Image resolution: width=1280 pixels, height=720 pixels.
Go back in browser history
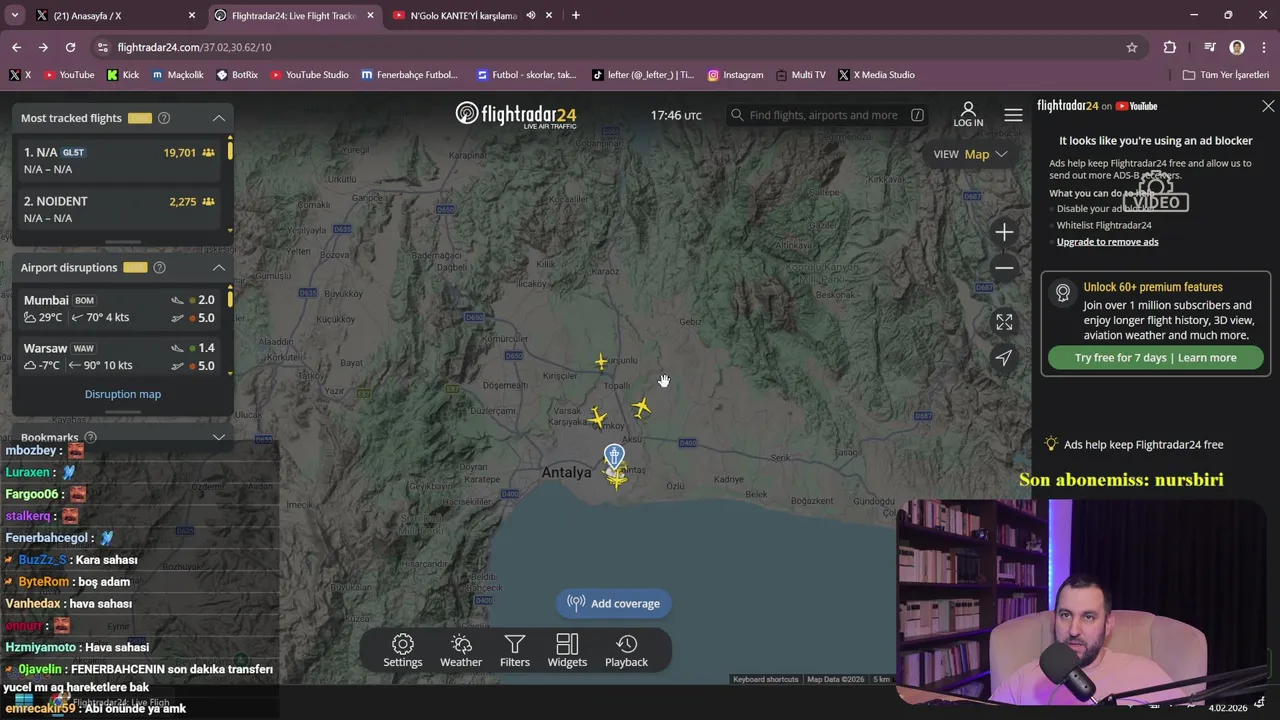pos(16,47)
